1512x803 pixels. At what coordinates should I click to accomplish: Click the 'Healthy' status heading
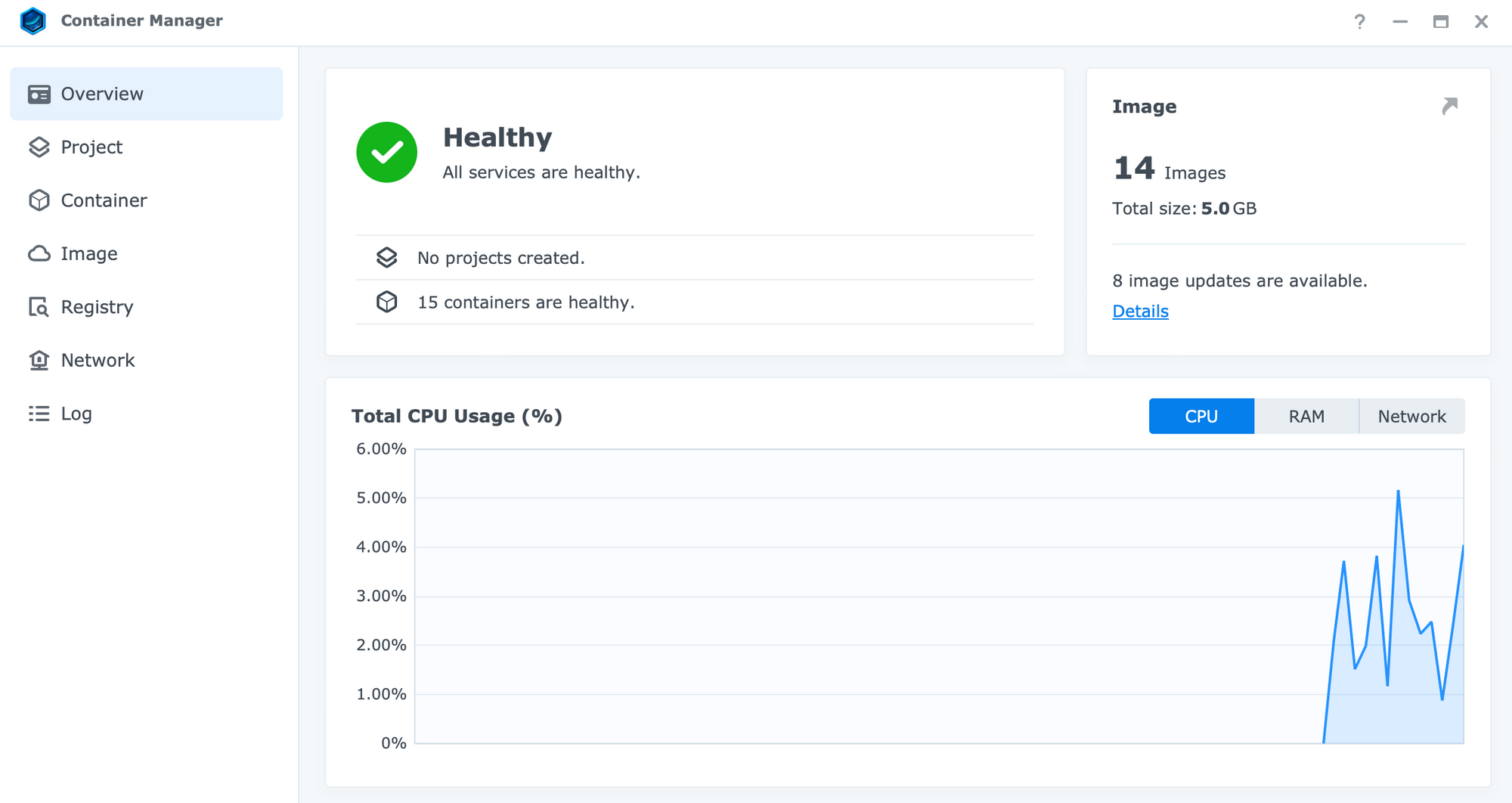(x=497, y=138)
